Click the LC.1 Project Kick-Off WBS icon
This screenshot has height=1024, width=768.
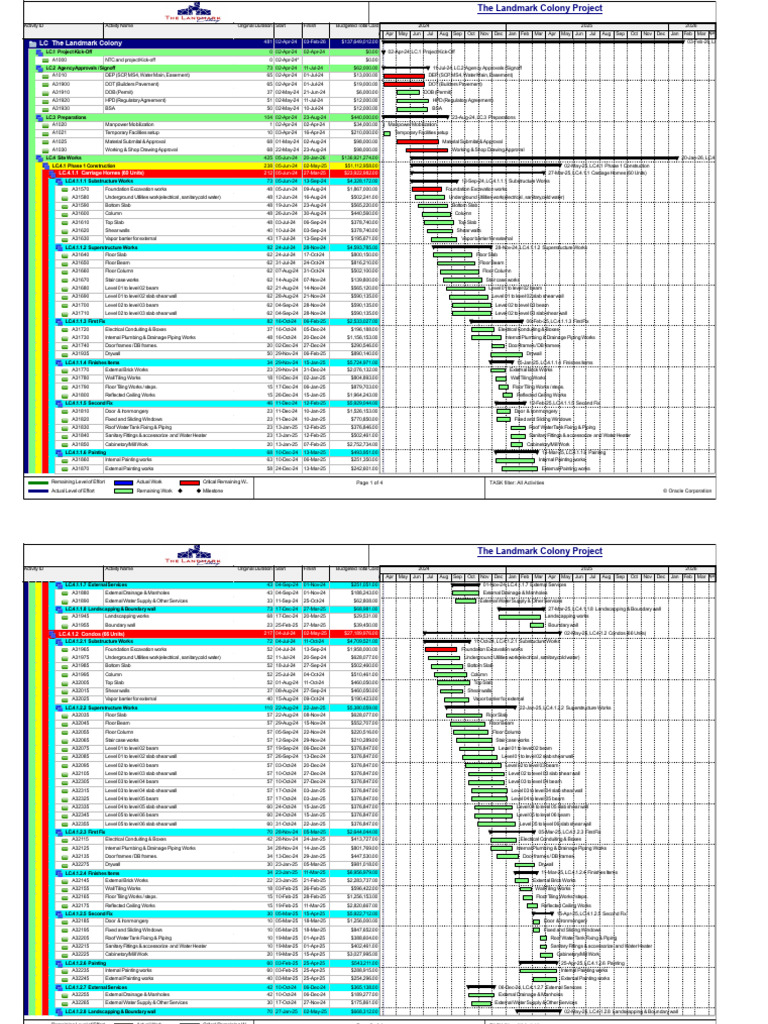pos(40,52)
